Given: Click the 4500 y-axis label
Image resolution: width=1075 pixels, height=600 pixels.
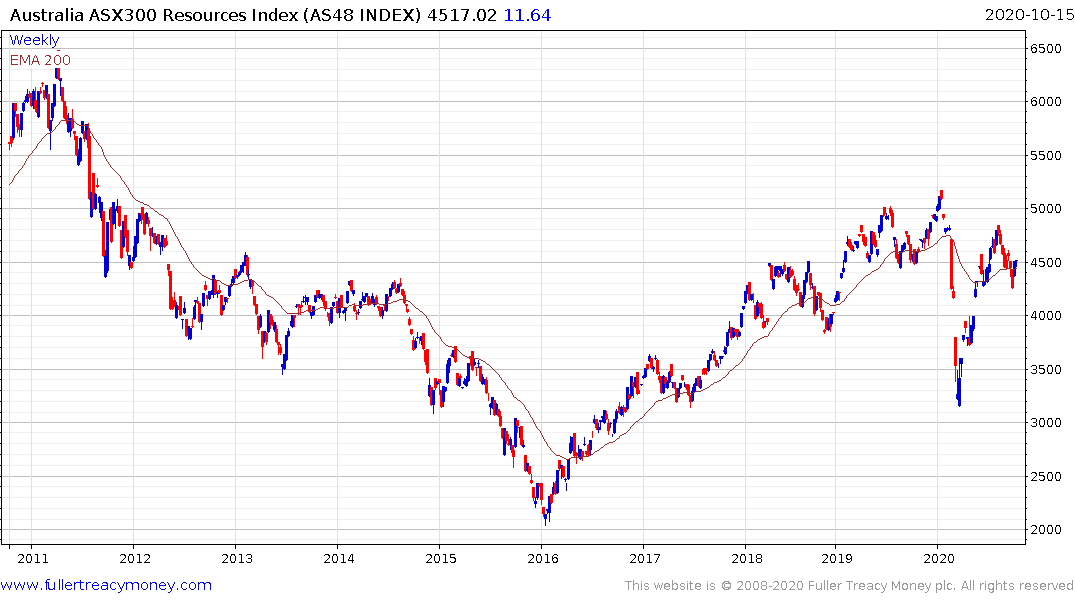Looking at the screenshot, I should point(1046,263).
